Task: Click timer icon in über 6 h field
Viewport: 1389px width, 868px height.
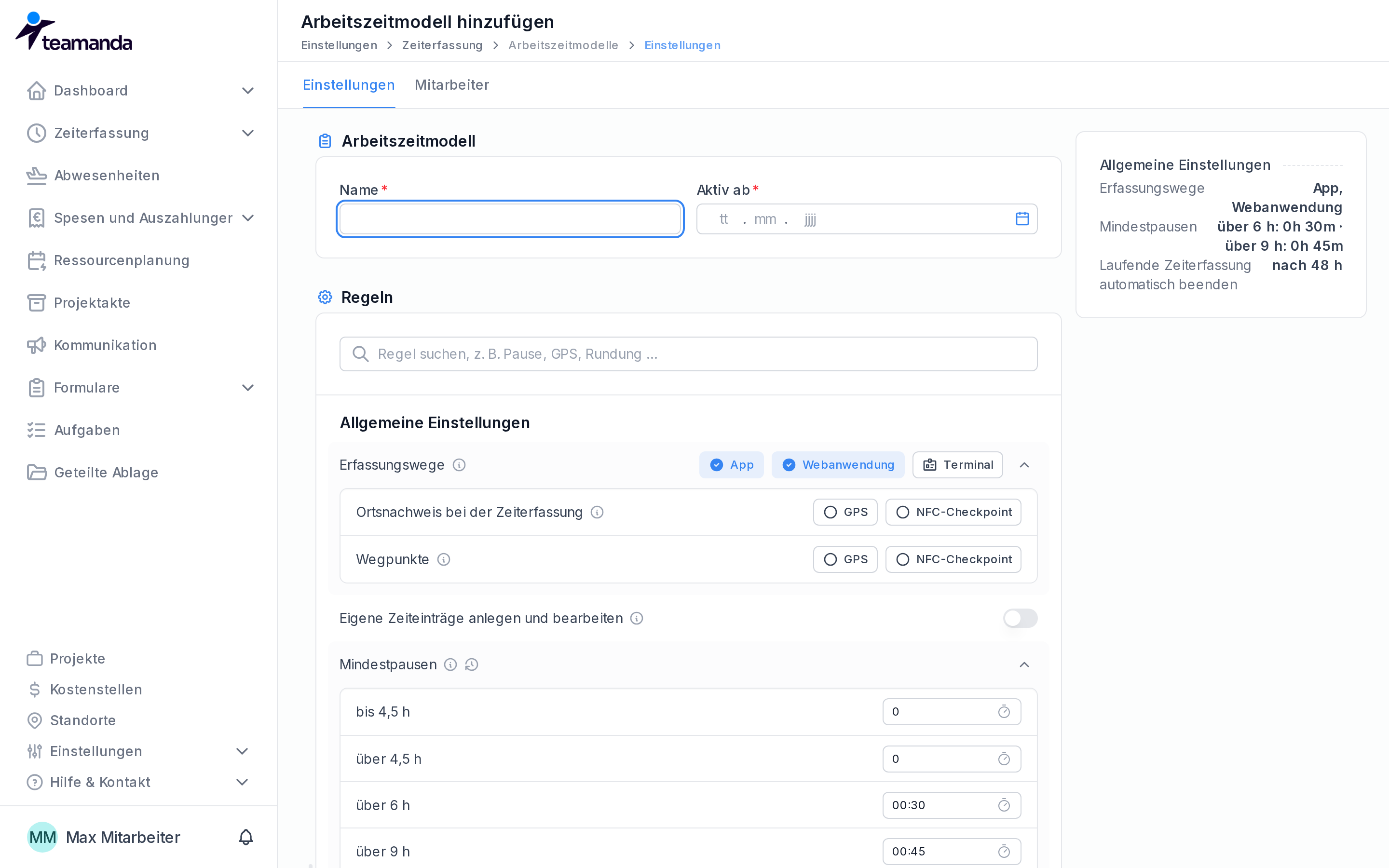Action: point(1004,805)
